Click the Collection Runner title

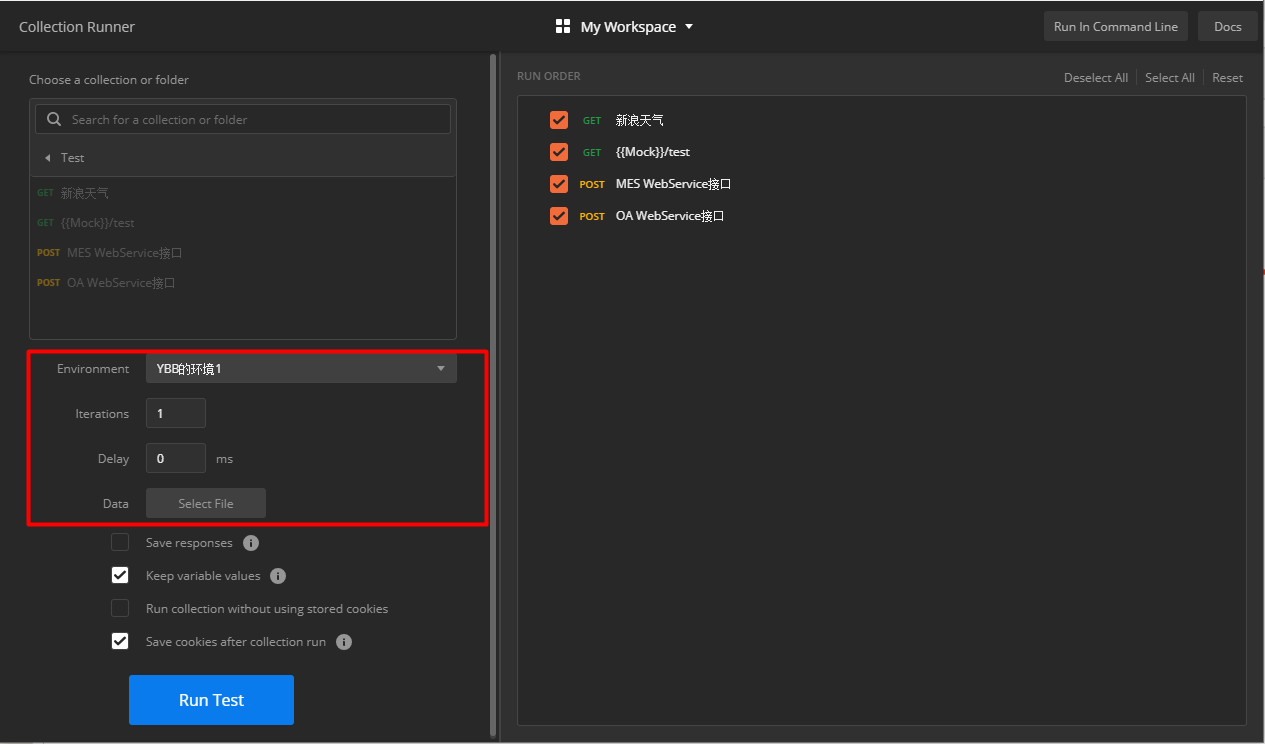coord(77,27)
